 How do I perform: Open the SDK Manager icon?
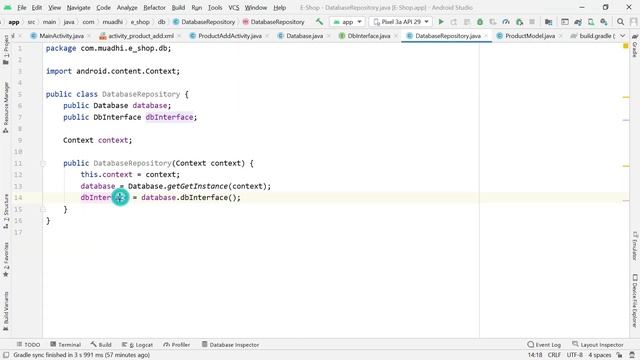point(604,22)
